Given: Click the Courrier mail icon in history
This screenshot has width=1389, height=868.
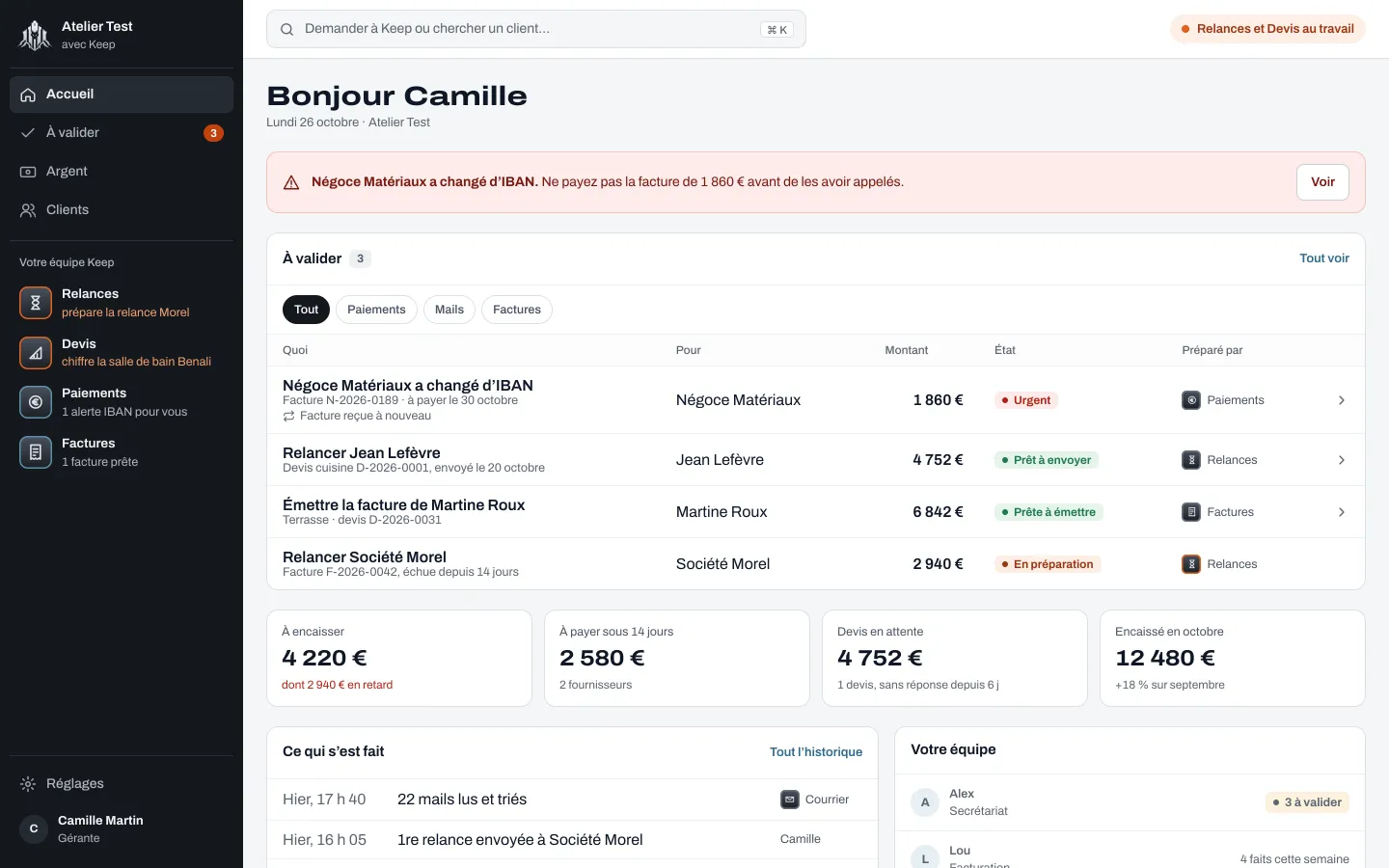Looking at the screenshot, I should [x=790, y=800].
